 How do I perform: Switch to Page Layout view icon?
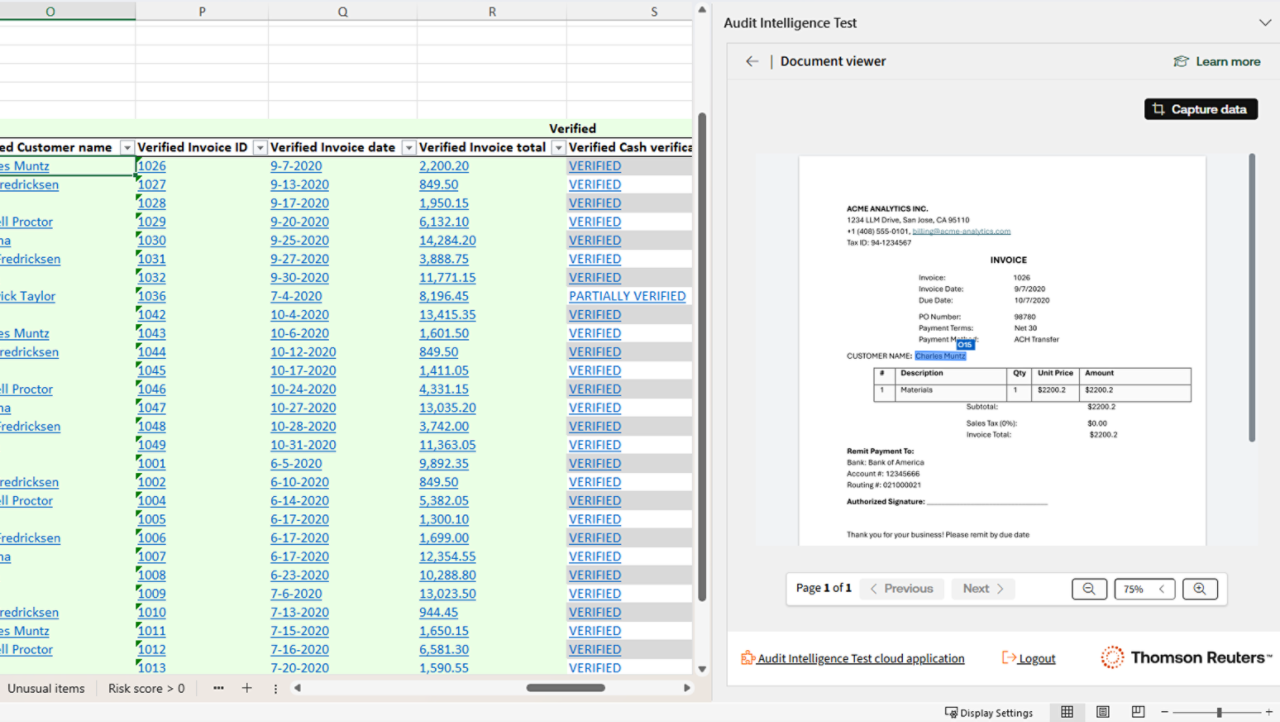[x=1103, y=712]
